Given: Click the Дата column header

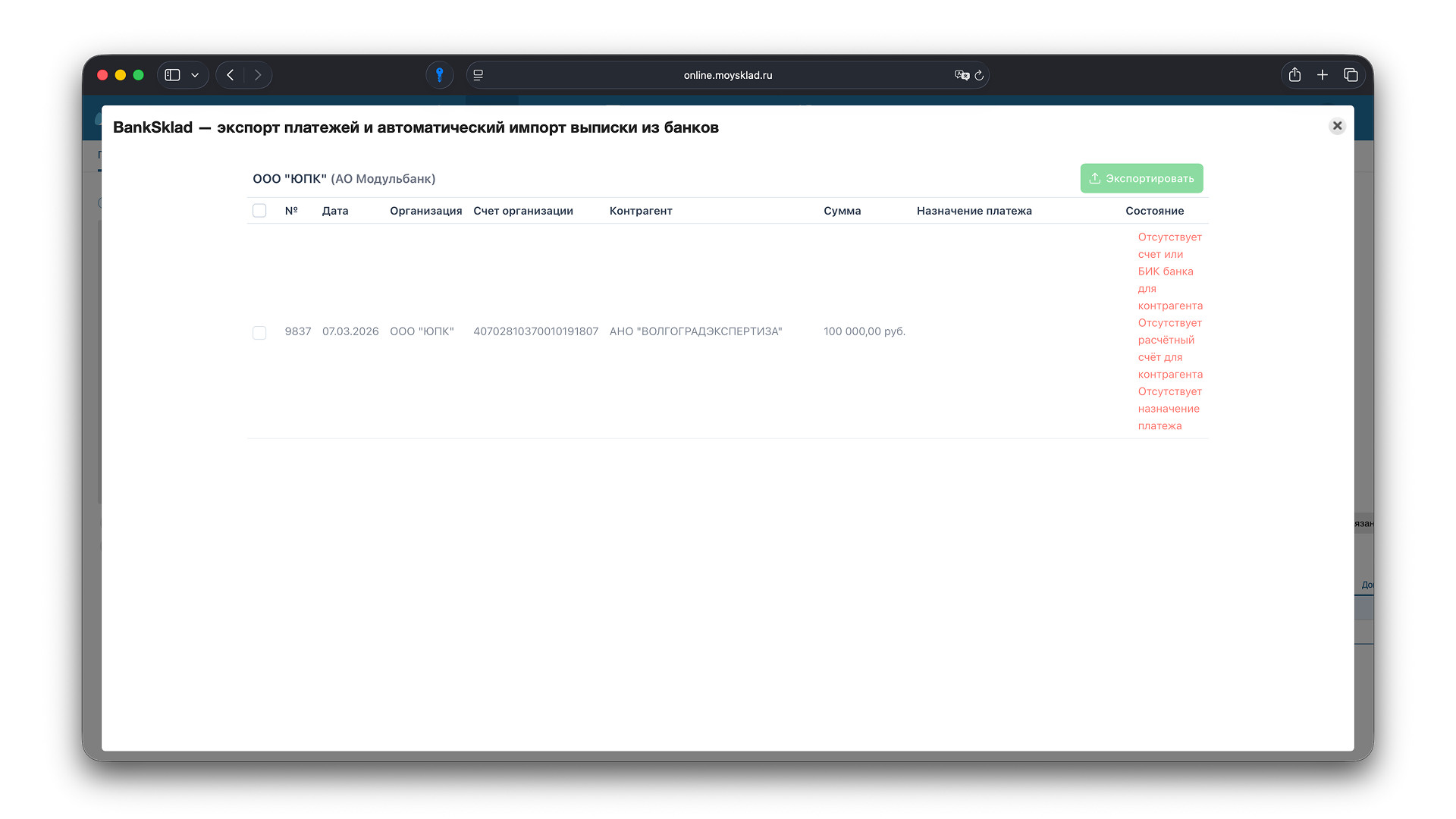Looking at the screenshot, I should tap(334, 211).
